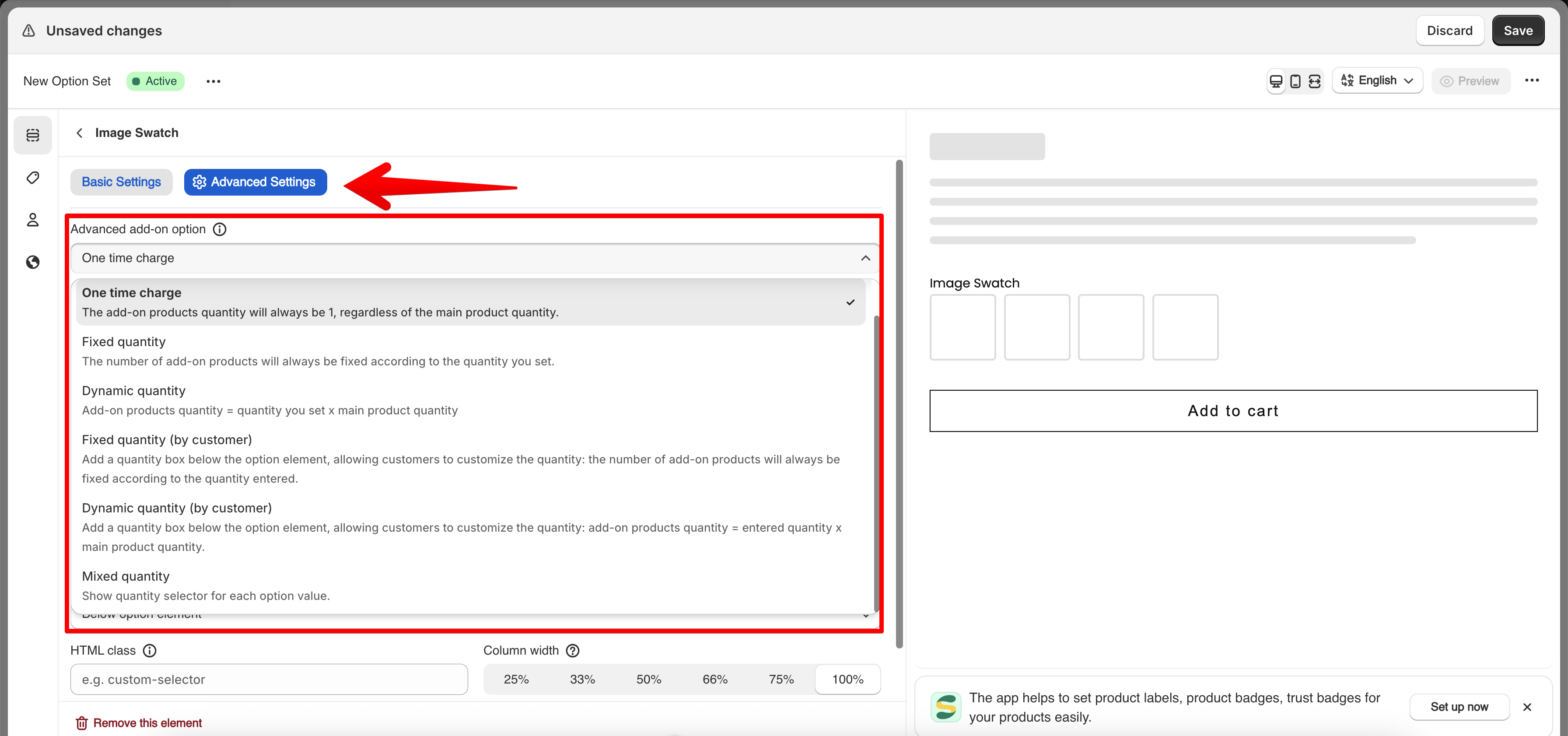This screenshot has width=1568, height=736.
Task: Go back using arrow beside Image Swatch
Action: click(79, 133)
